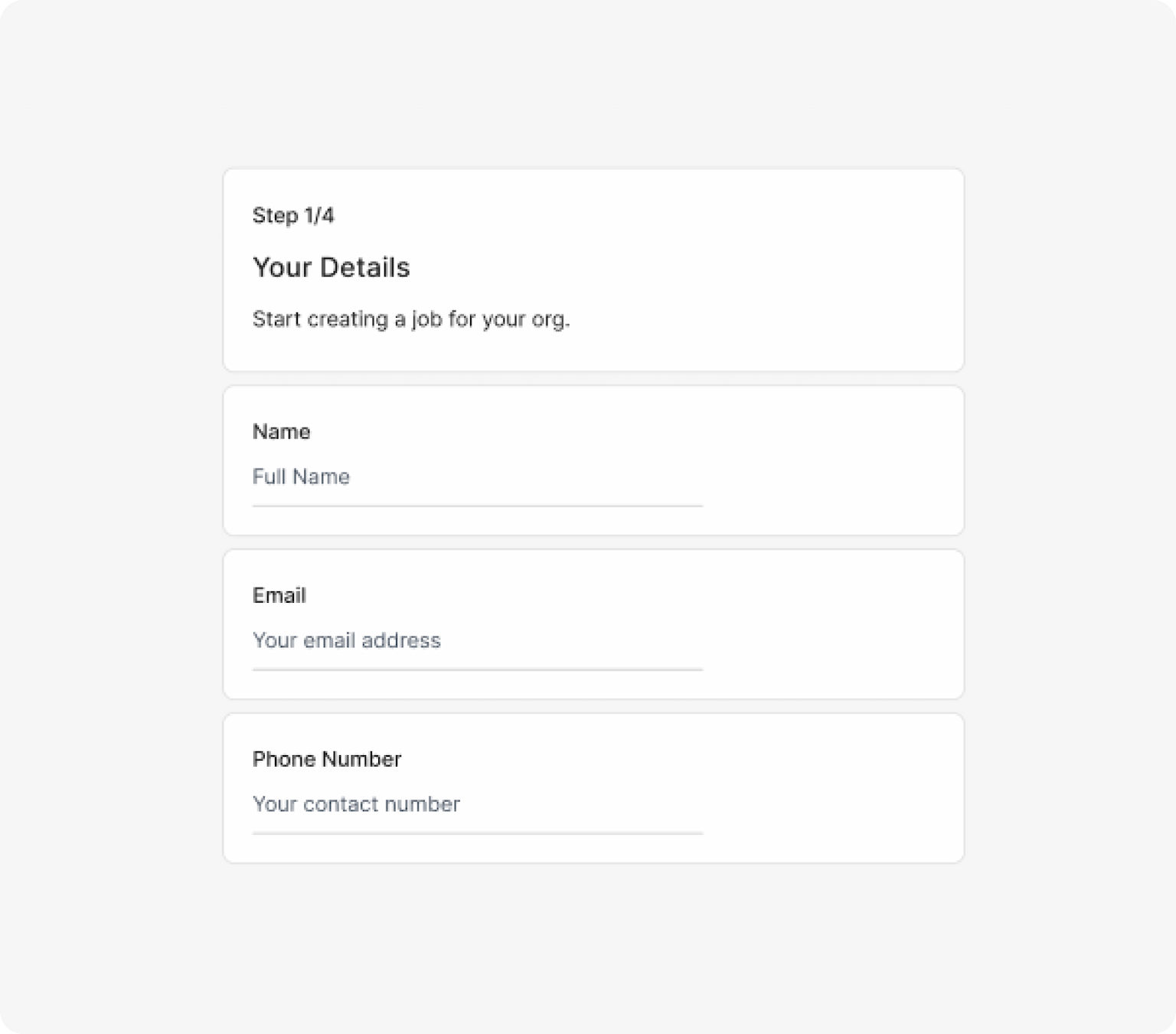Click the "Your Details" heading

click(x=331, y=267)
